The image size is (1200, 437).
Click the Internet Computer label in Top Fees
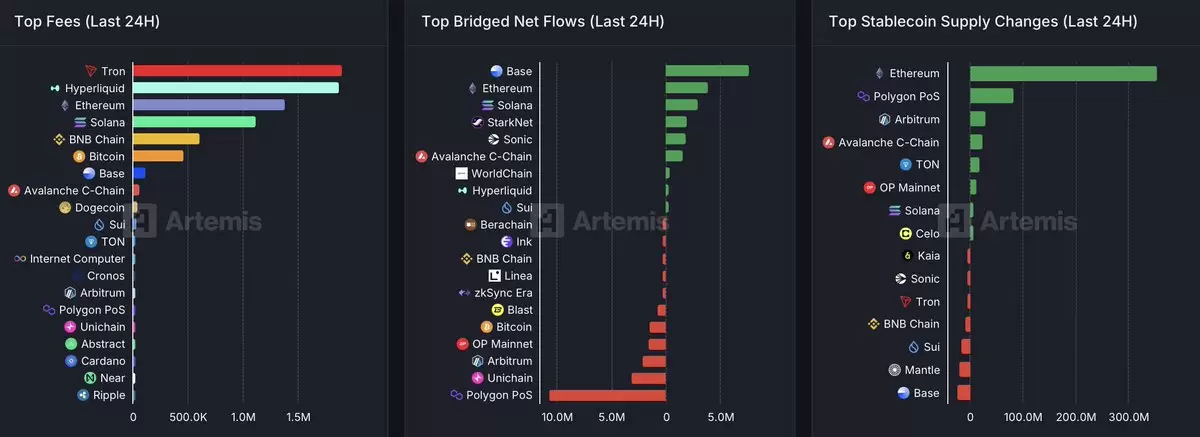[77, 259]
